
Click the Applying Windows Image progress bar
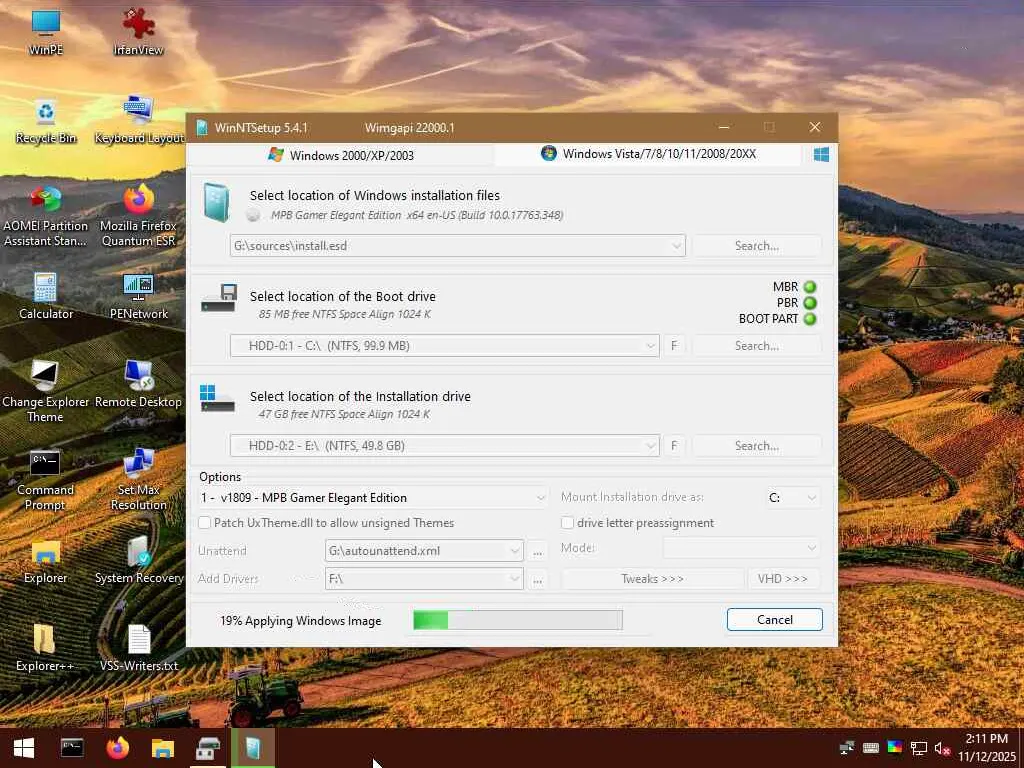[x=518, y=620]
